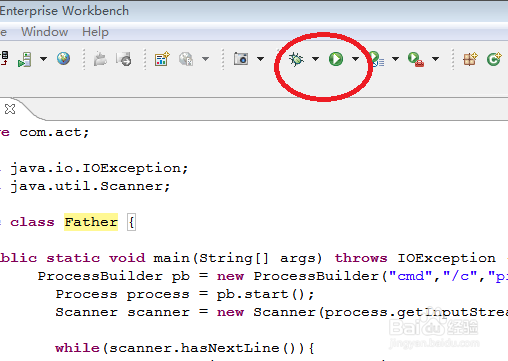
Task: Click the string literal "cmd"
Action: click(410, 276)
